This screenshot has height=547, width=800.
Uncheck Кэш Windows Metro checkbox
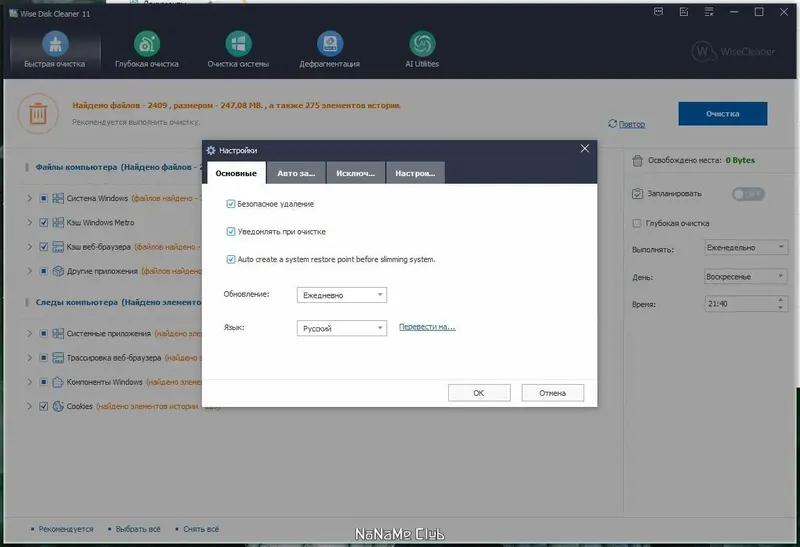(x=43, y=222)
